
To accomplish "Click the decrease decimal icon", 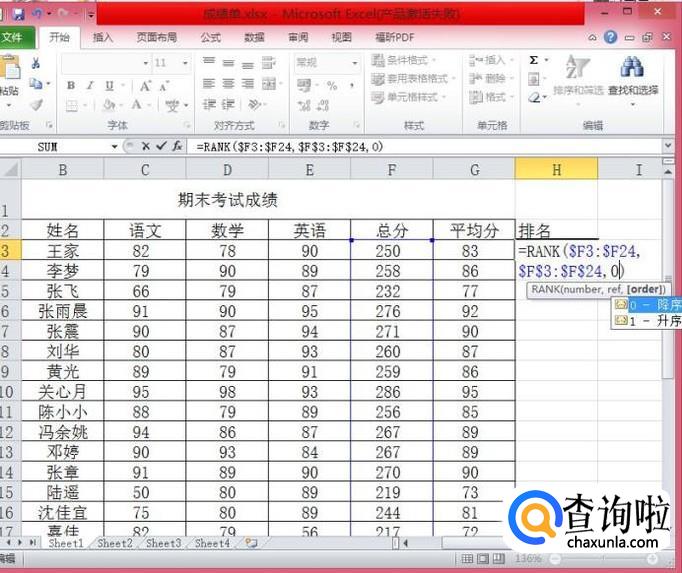I will point(323,105).
